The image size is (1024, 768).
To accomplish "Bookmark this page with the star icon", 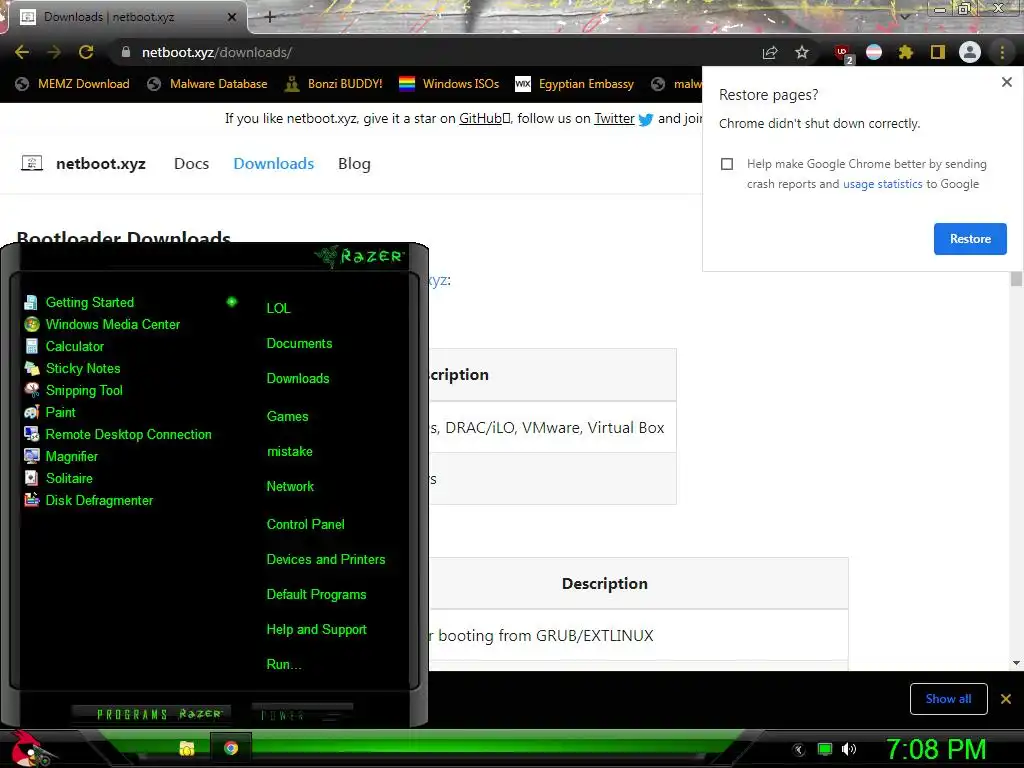I will [x=802, y=52].
